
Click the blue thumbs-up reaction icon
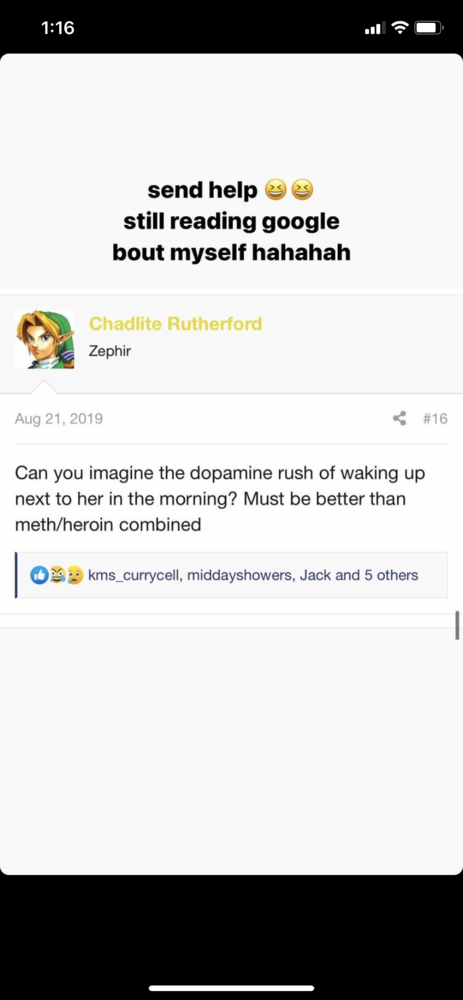[38, 575]
